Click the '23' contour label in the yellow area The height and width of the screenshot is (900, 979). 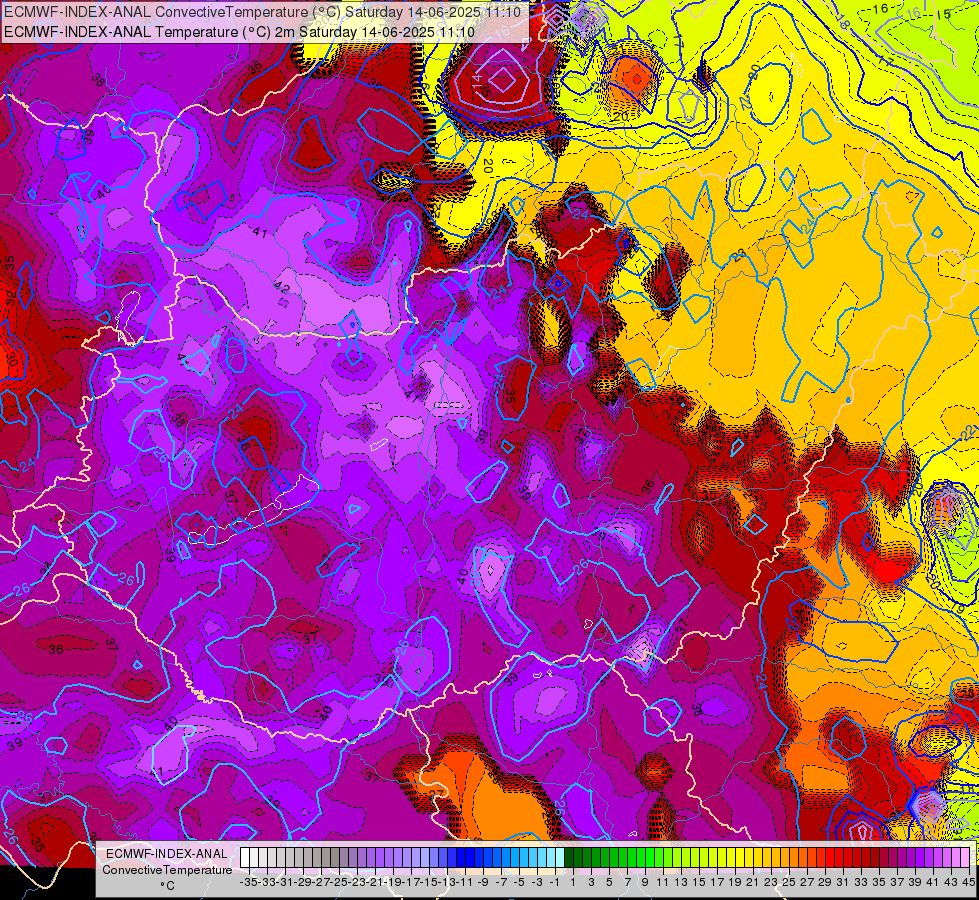739,255
